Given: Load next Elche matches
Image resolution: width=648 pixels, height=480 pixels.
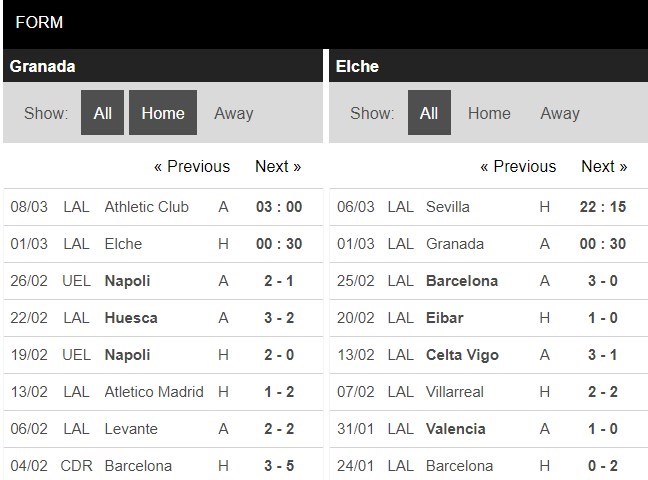Looking at the screenshot, I should tap(604, 166).
